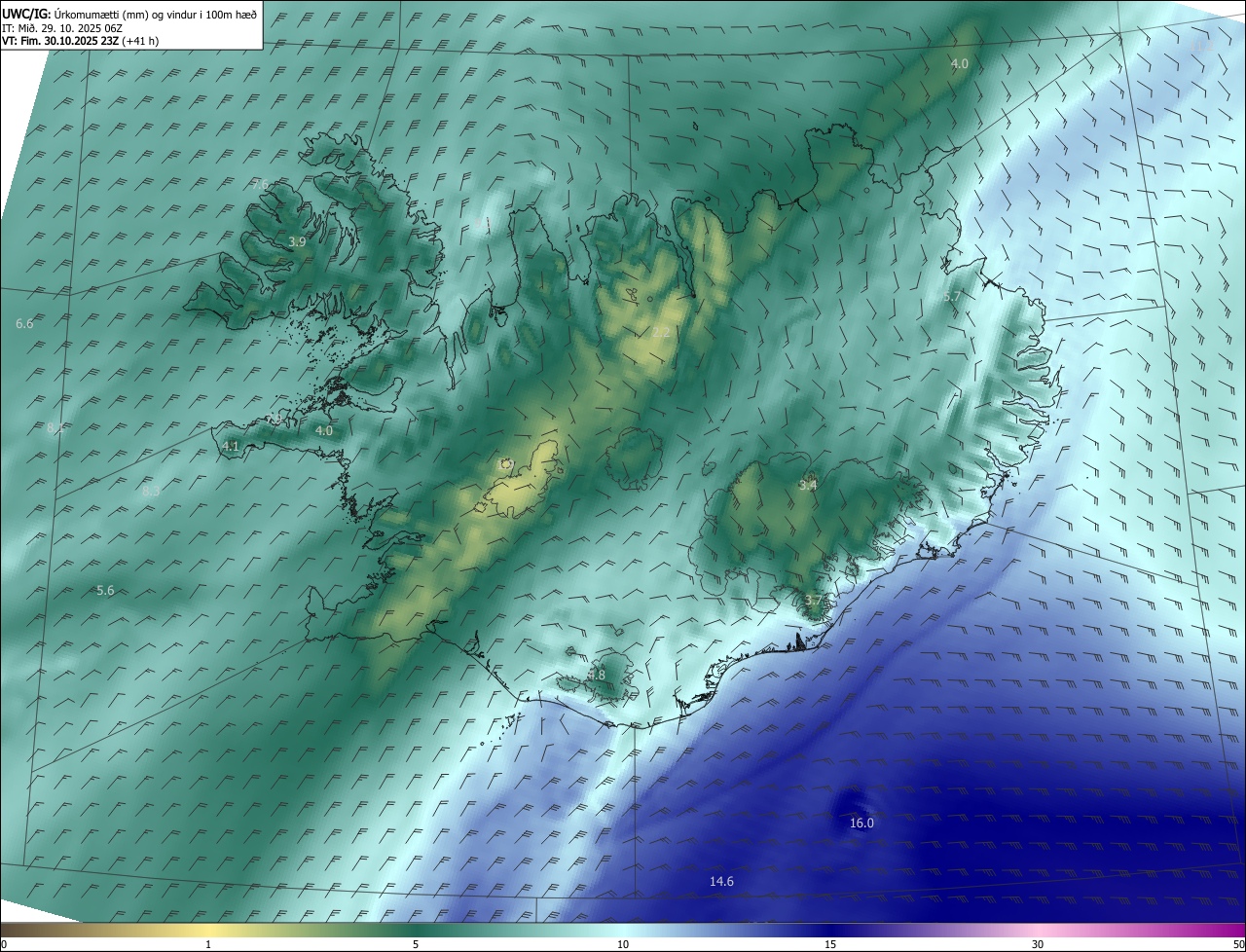Click the 3.9 value label in the Westfjords
Screen dimensions: 1246x952
point(298,241)
